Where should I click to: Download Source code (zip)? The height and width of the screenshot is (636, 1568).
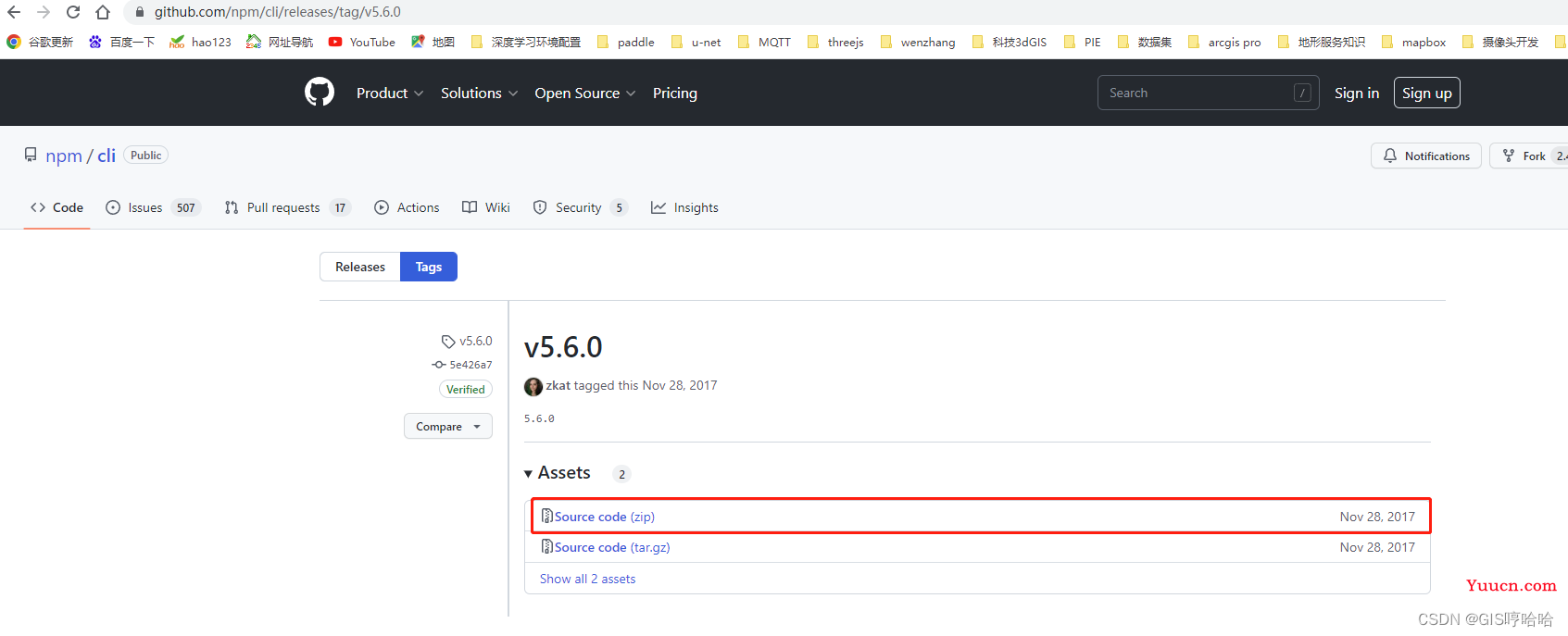click(x=605, y=517)
